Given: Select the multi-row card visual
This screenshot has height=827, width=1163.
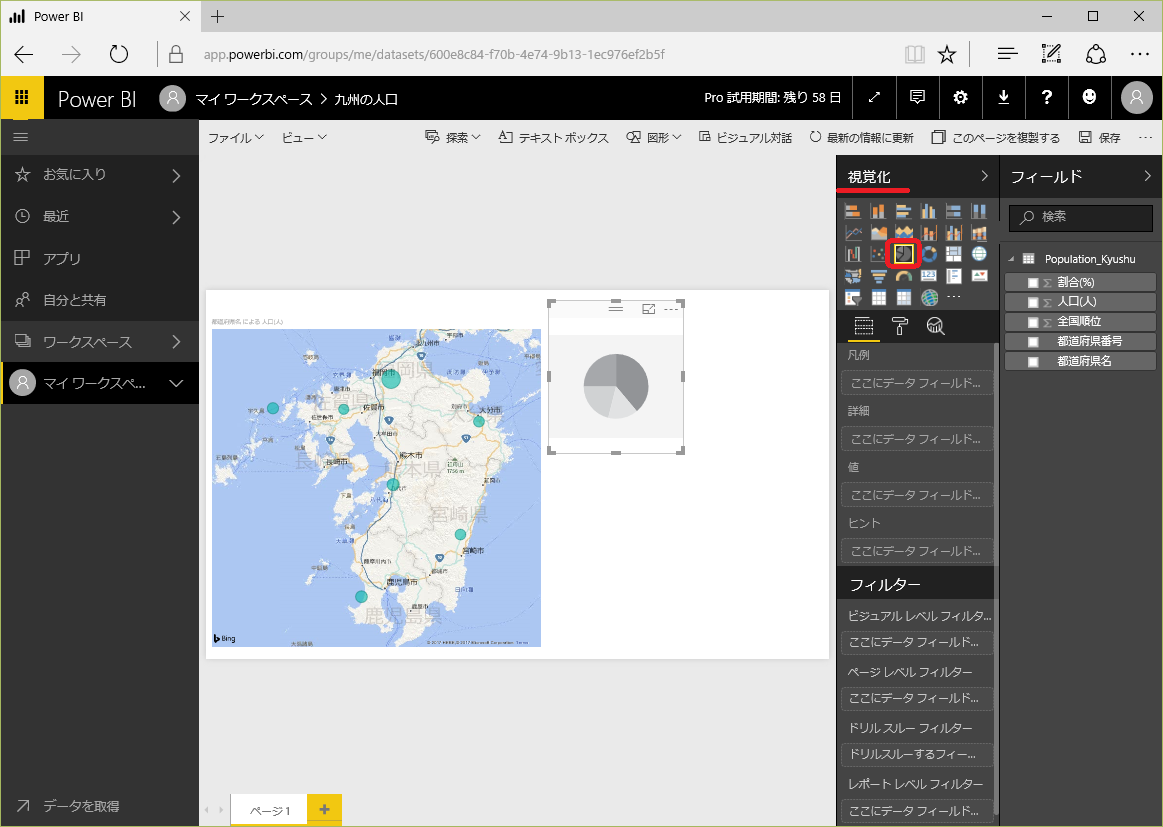Looking at the screenshot, I should coord(954,276).
